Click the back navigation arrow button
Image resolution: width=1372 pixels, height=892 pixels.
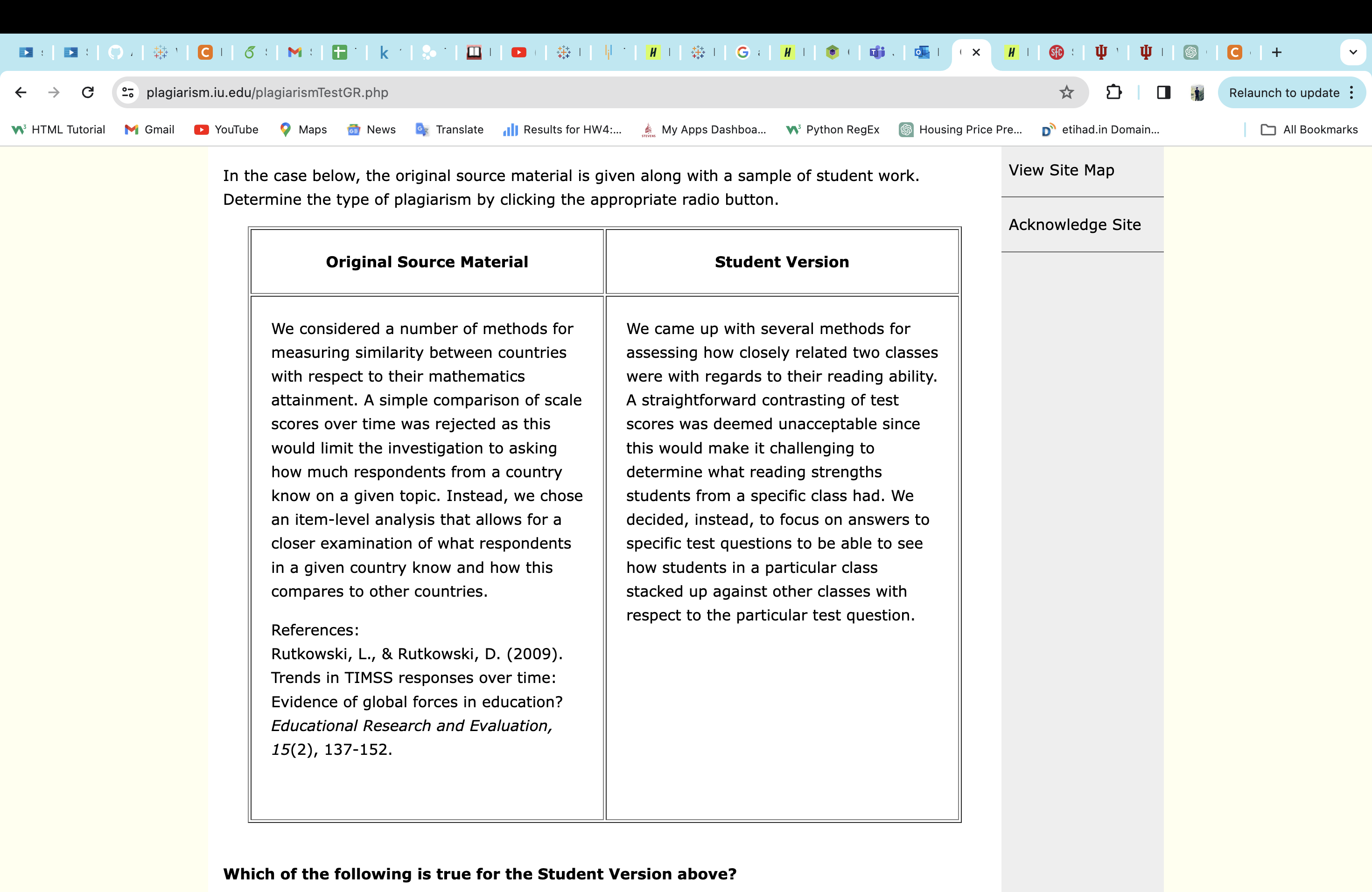20,92
